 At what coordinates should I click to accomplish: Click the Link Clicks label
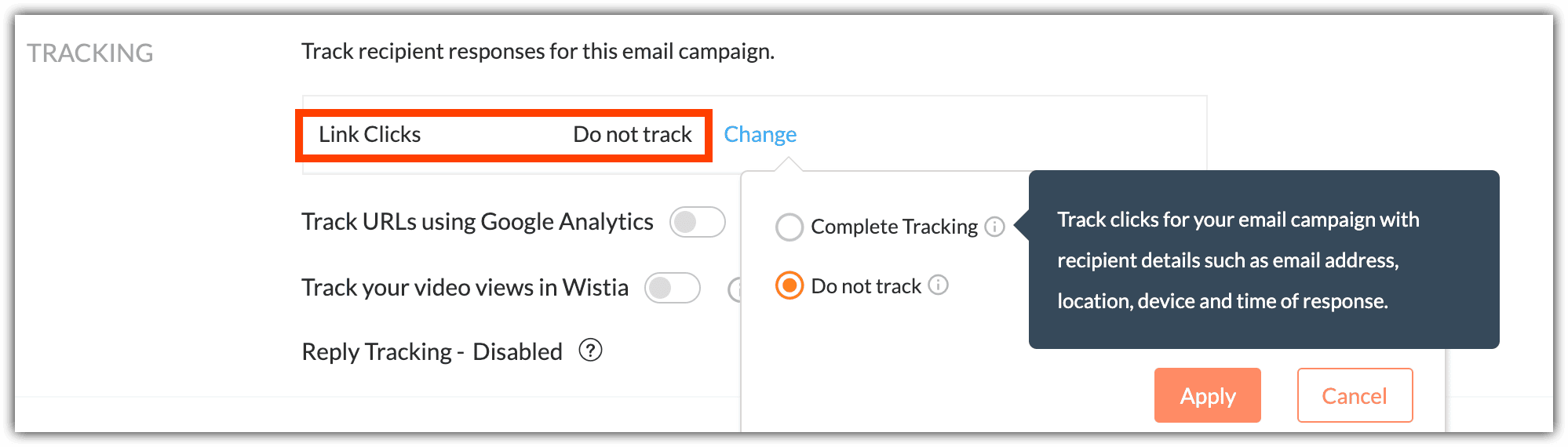370,135
